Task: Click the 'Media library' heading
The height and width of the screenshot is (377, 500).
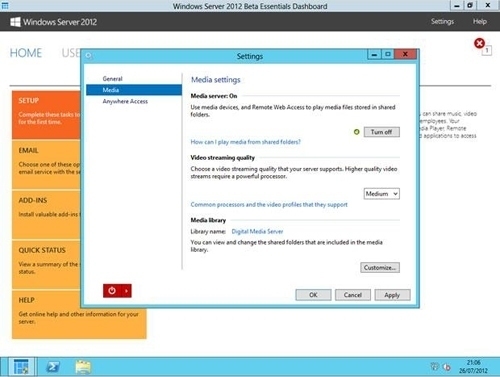Action: [x=208, y=220]
